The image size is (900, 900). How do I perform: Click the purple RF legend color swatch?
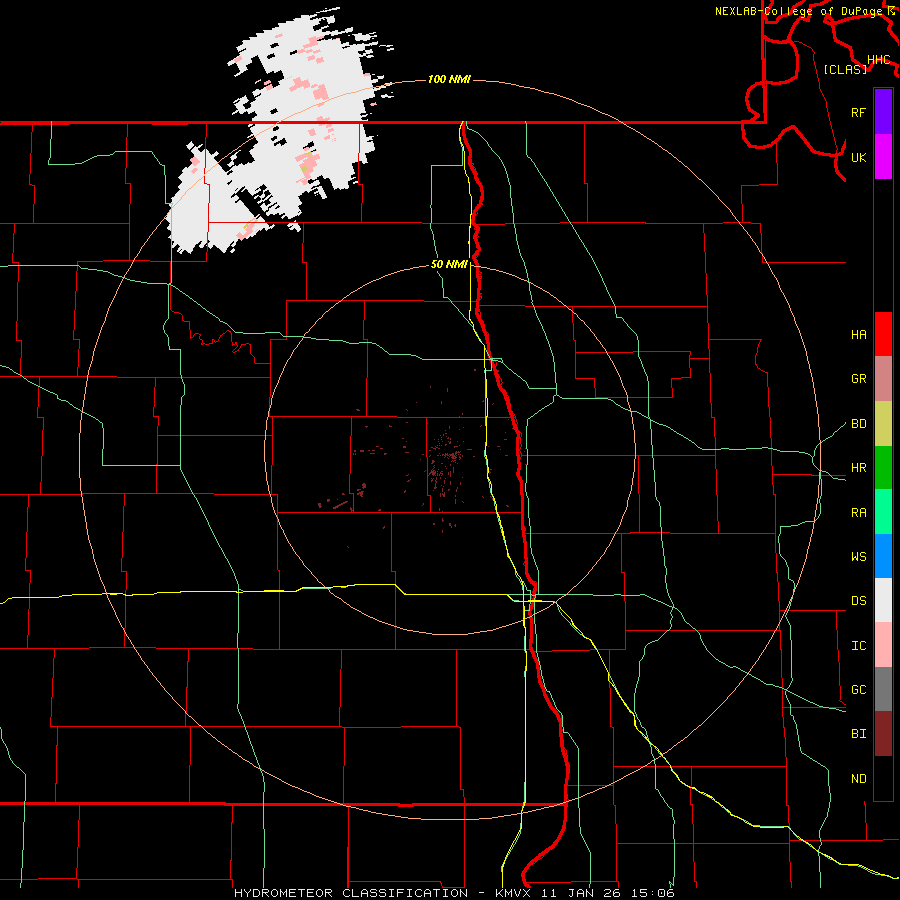883,112
